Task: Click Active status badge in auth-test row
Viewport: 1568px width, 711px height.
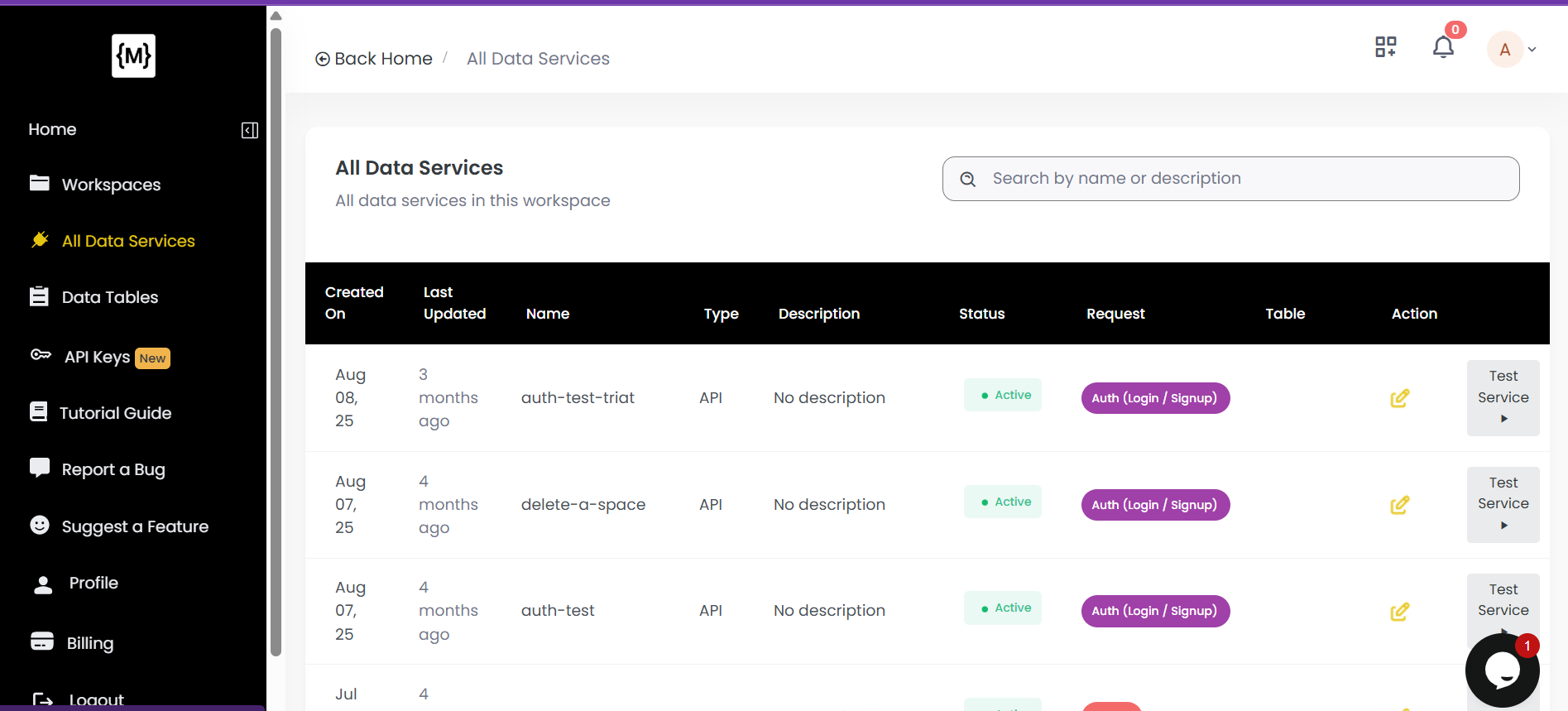Action: [1003, 608]
